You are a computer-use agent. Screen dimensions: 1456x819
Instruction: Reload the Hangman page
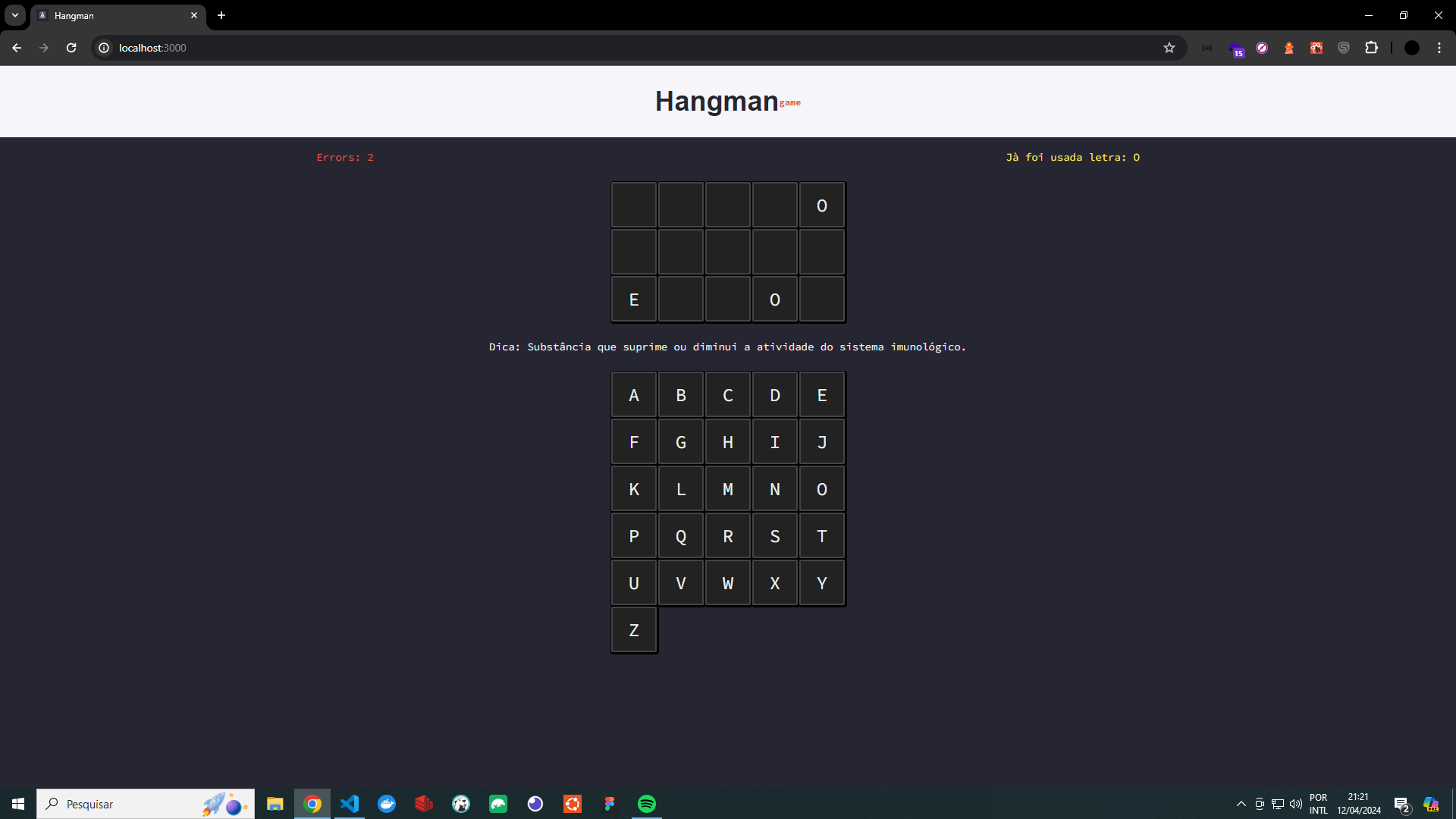[71, 48]
